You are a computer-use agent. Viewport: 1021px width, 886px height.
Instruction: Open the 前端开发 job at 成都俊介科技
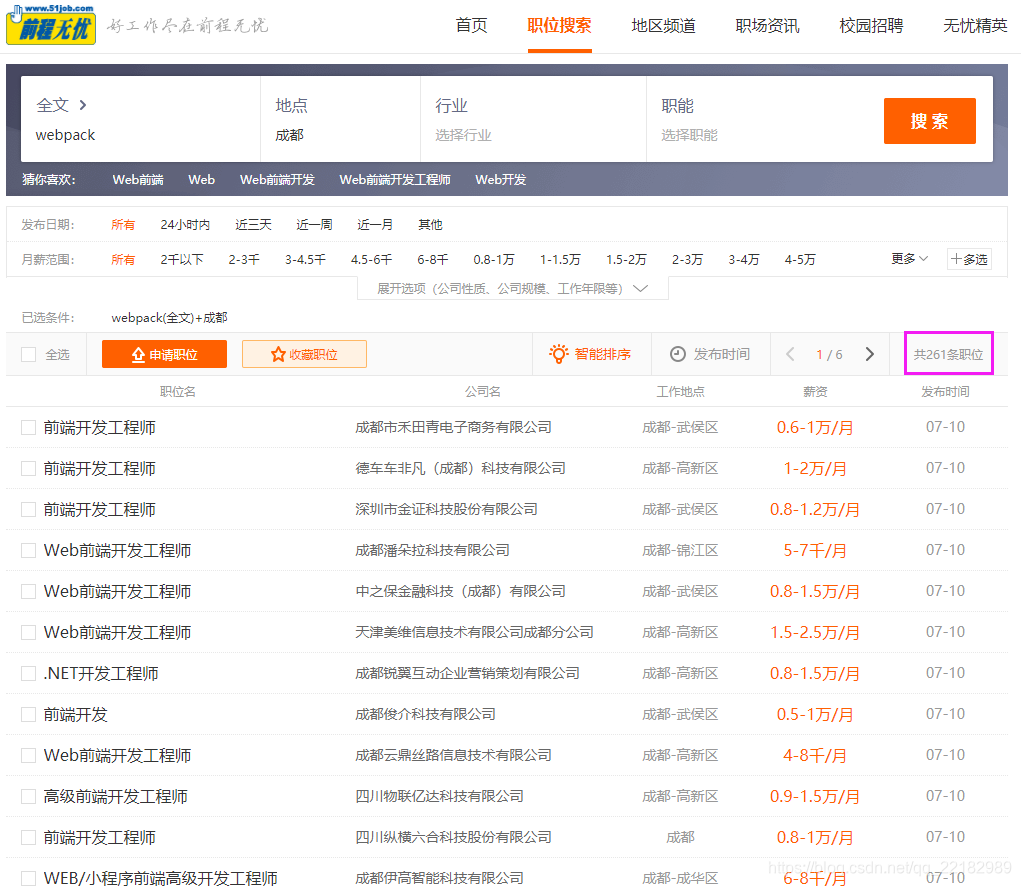[x=76, y=715]
